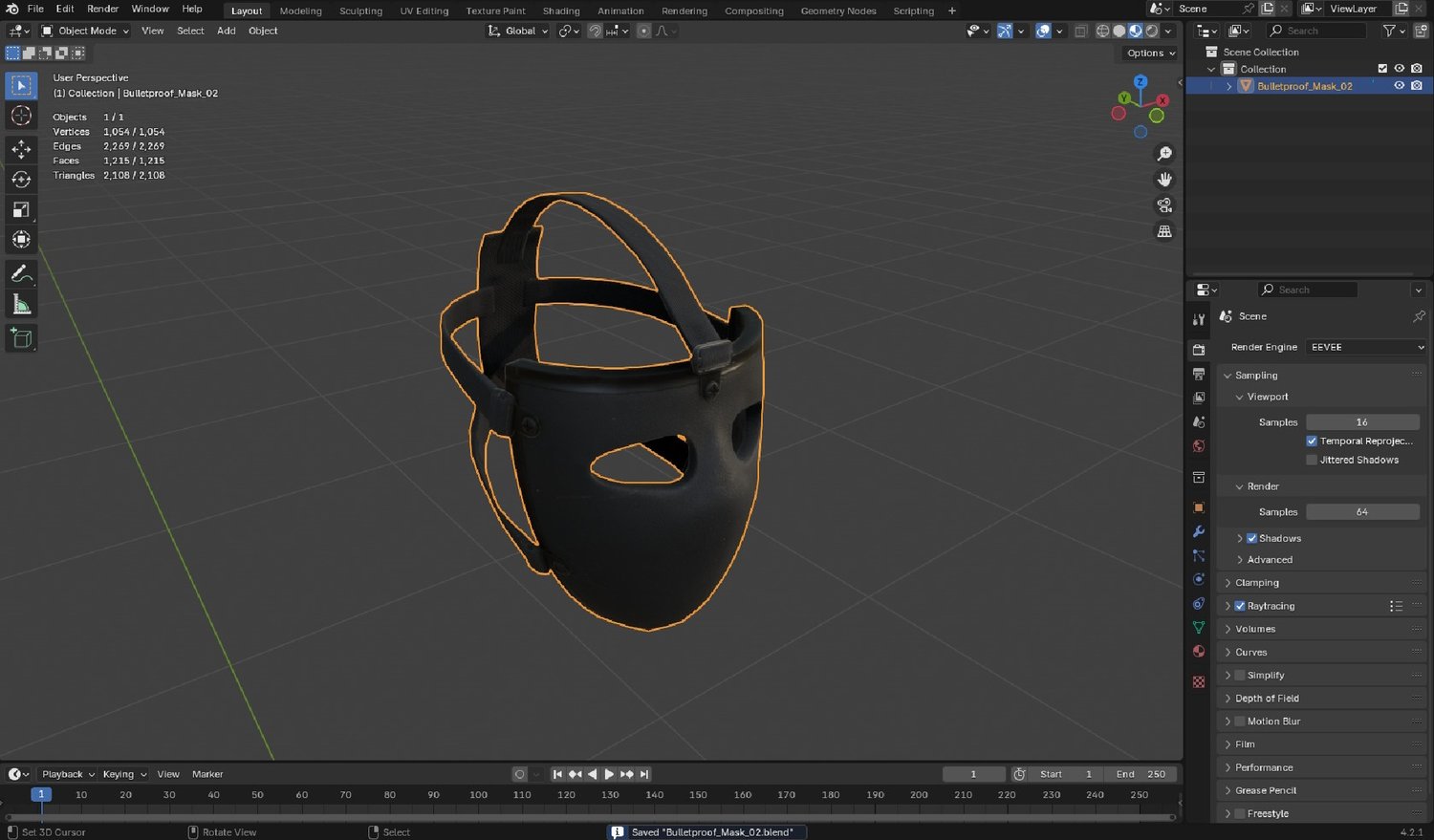Image resolution: width=1434 pixels, height=840 pixels.
Task: Click the End frame field in timeline
Action: pos(1141,774)
